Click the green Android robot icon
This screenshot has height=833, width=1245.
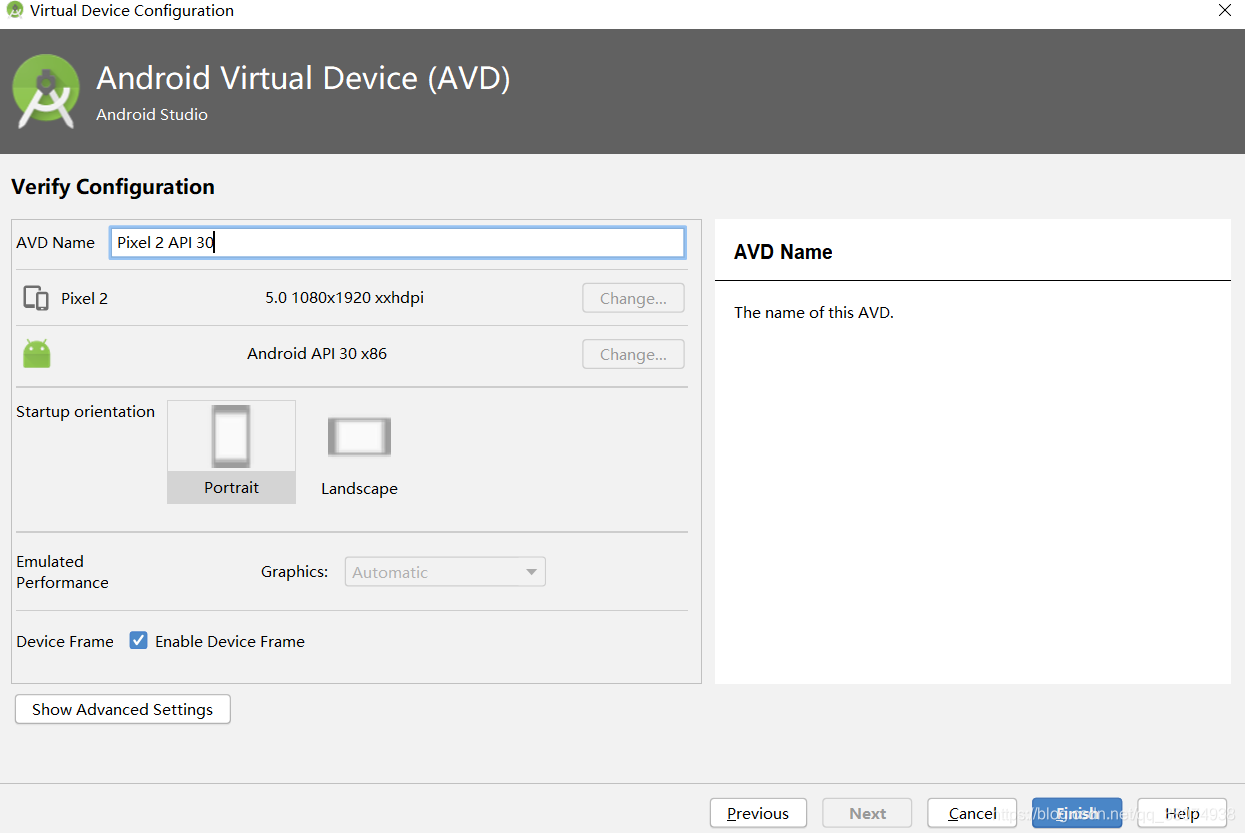tap(37, 354)
